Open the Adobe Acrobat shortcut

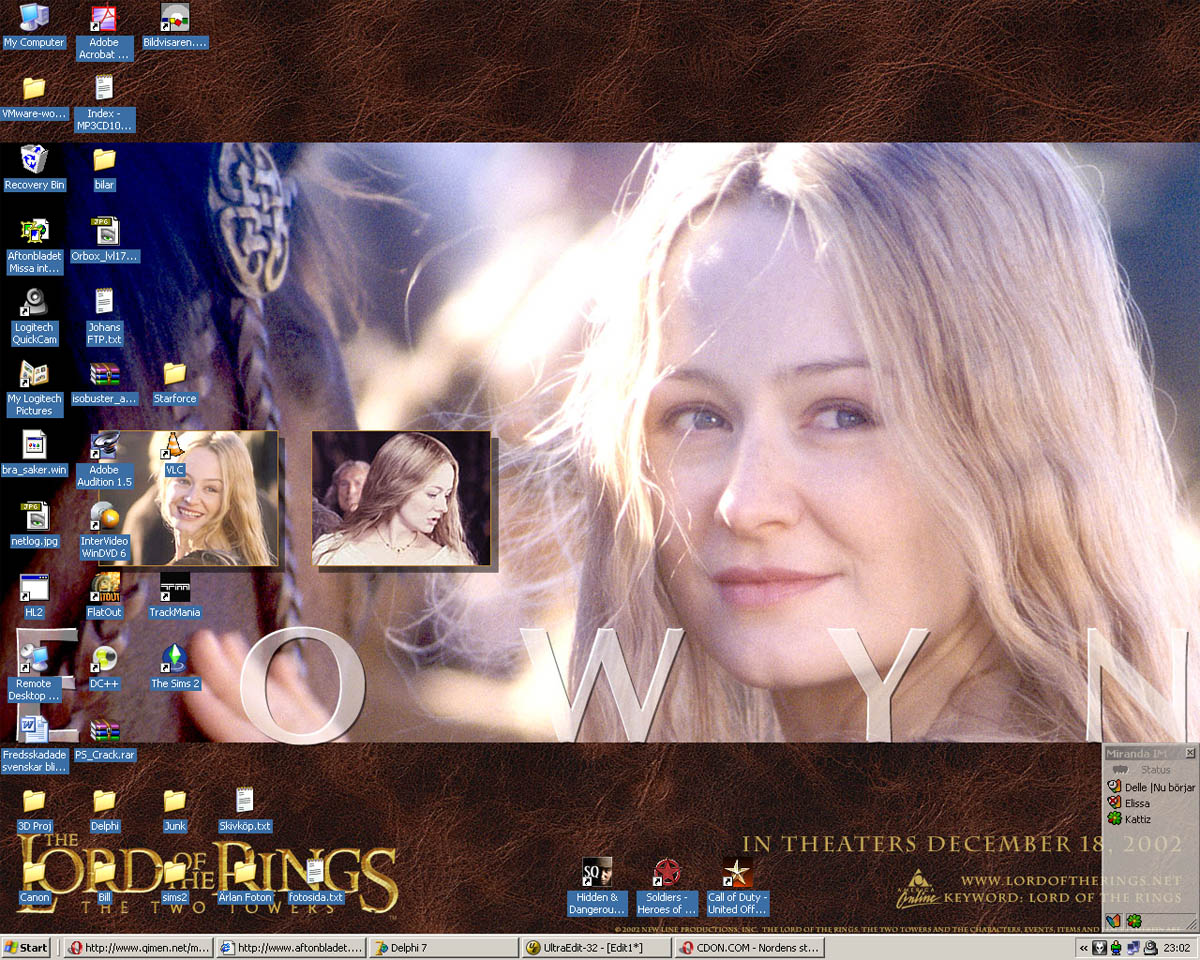coord(104,32)
